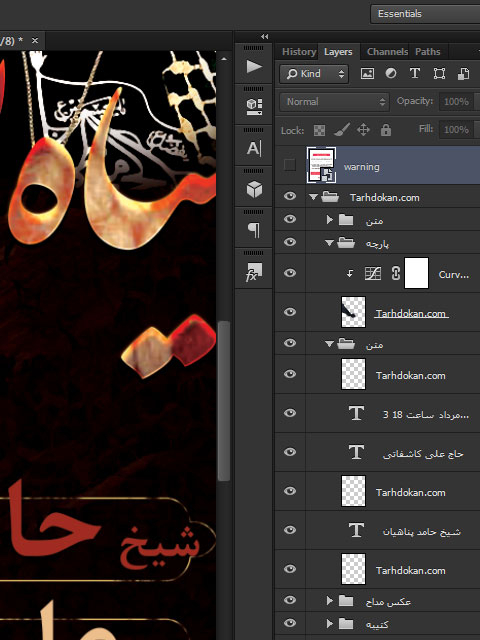Lock transparent pixels

pyautogui.click(x=319, y=130)
